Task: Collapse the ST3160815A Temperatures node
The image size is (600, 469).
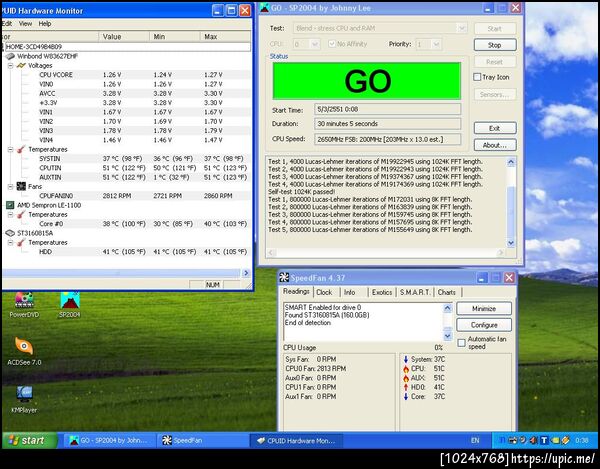Action: (x=11, y=243)
